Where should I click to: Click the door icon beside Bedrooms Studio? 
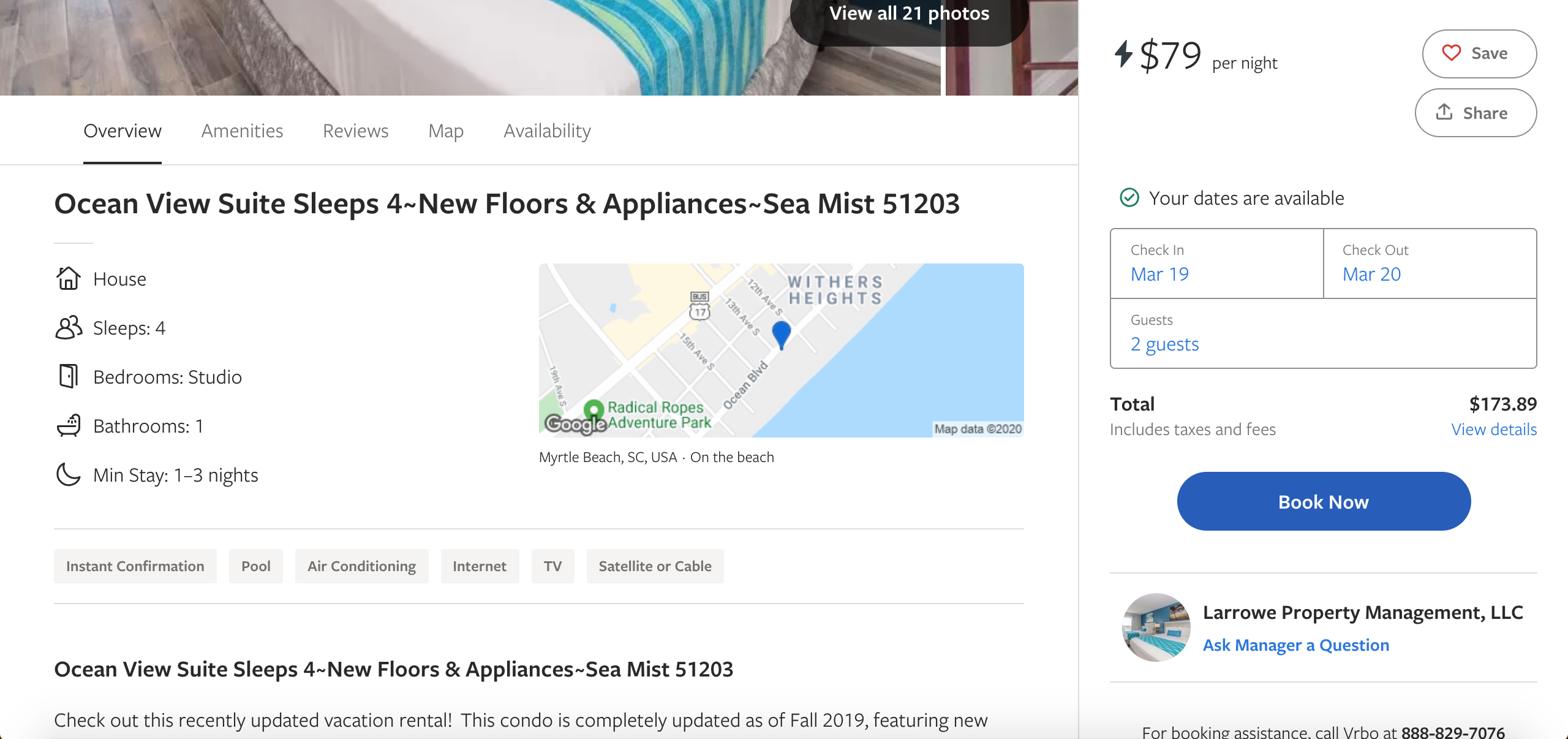[x=69, y=377]
